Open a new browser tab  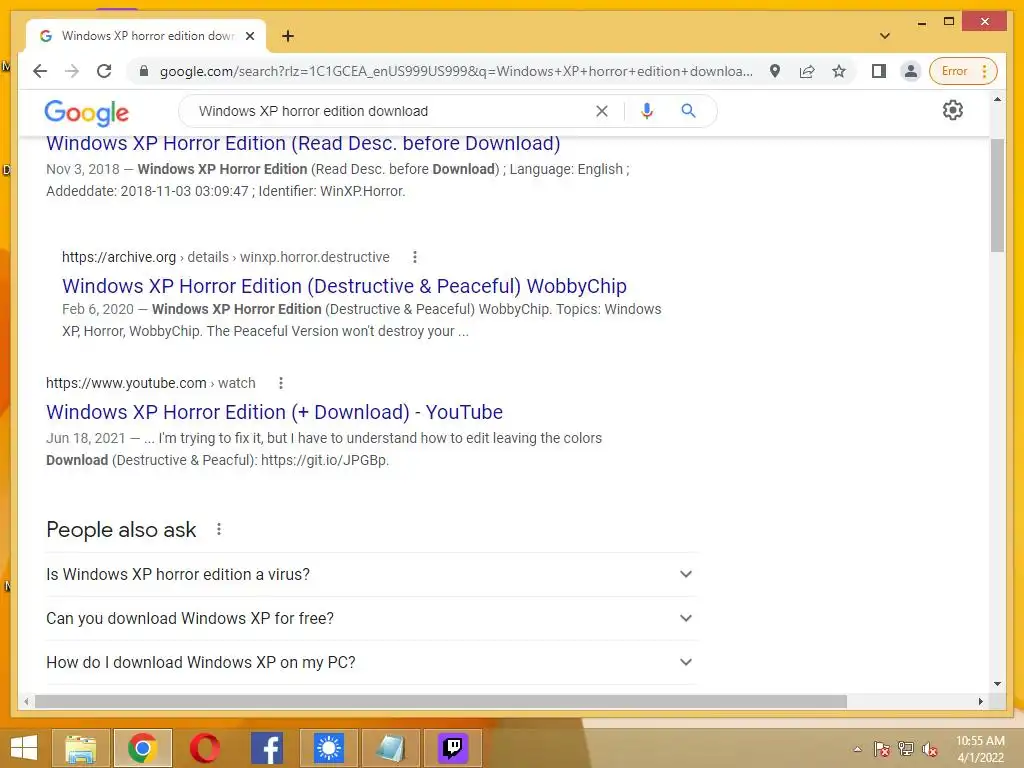click(288, 36)
